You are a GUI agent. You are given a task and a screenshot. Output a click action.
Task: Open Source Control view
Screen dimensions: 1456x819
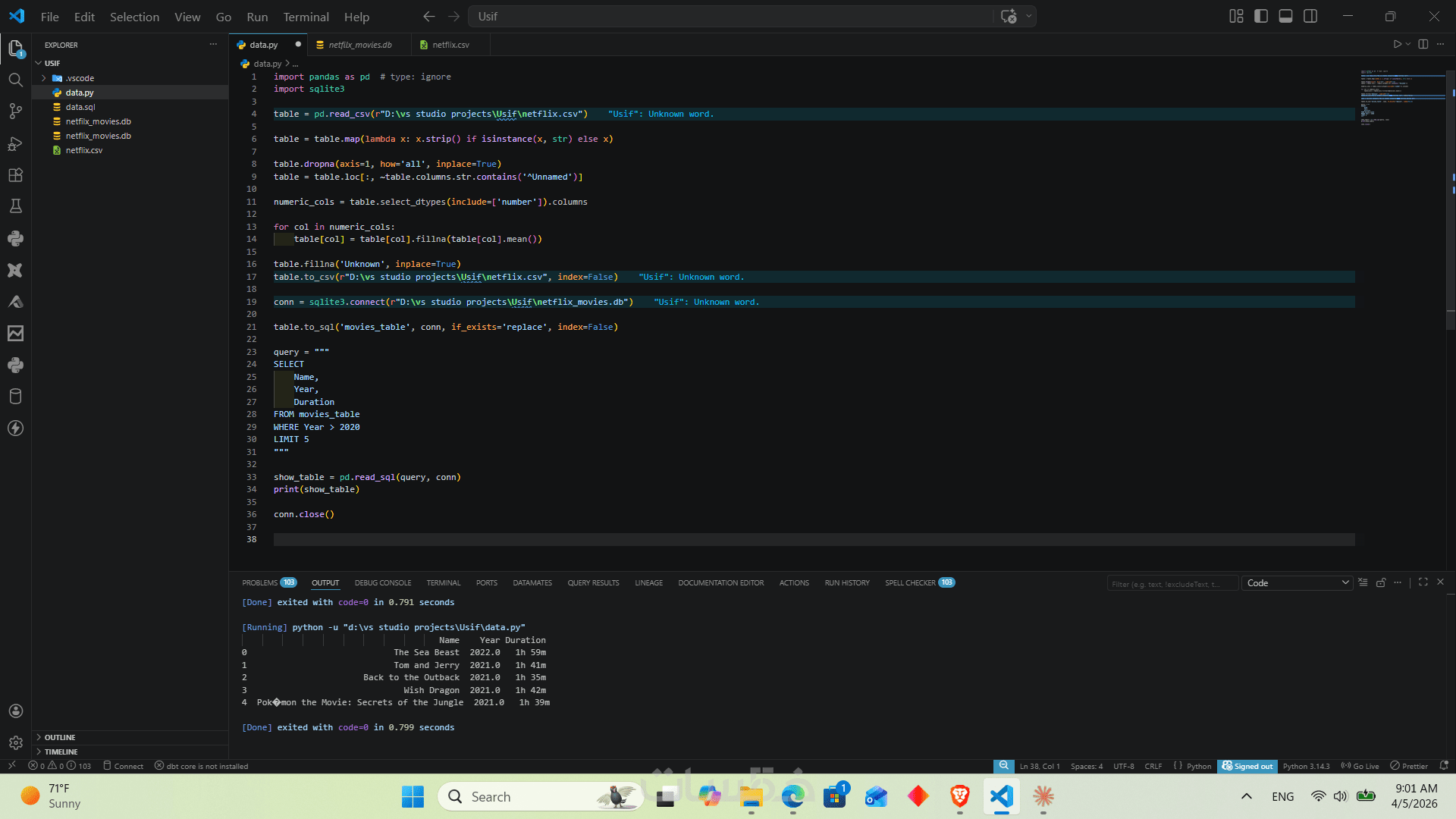pos(15,111)
